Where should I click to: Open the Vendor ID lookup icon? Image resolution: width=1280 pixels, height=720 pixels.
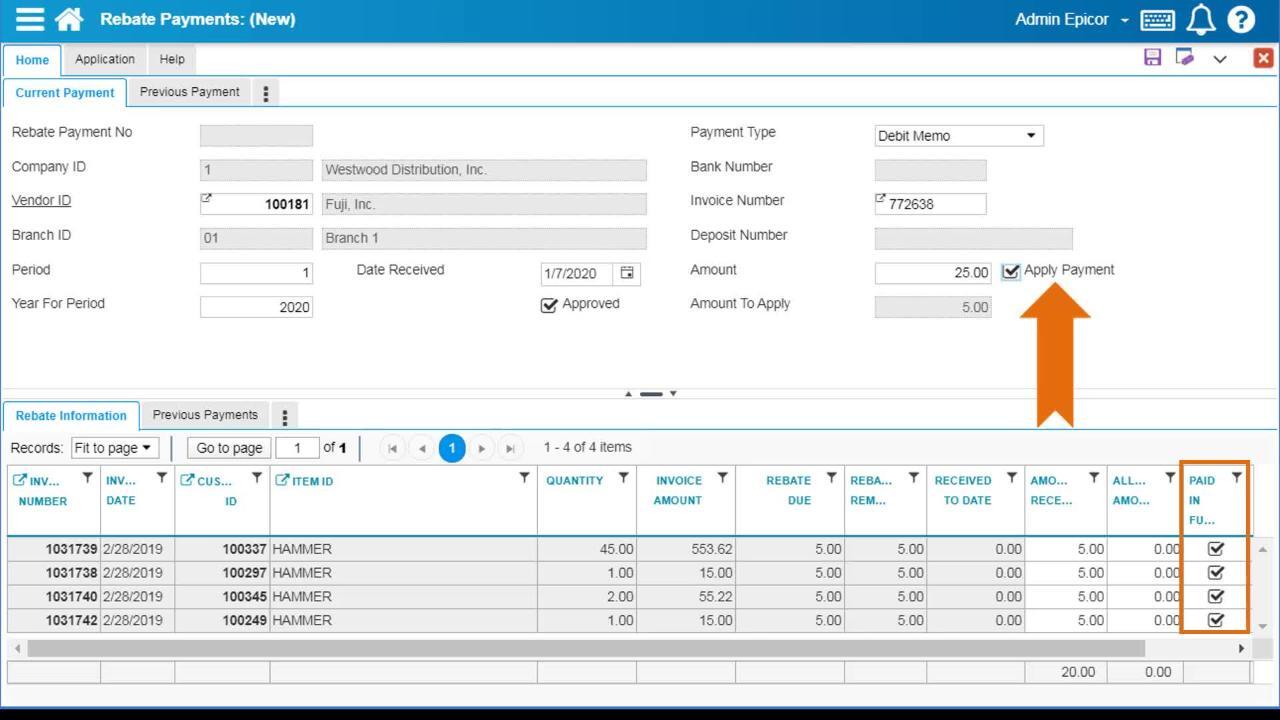point(207,199)
